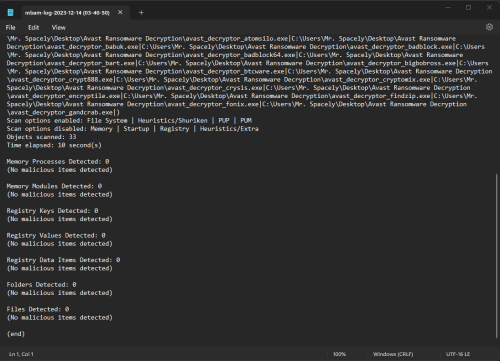
Task: Click 'Registry Keys Detected: 0' text
Action: coord(52,211)
